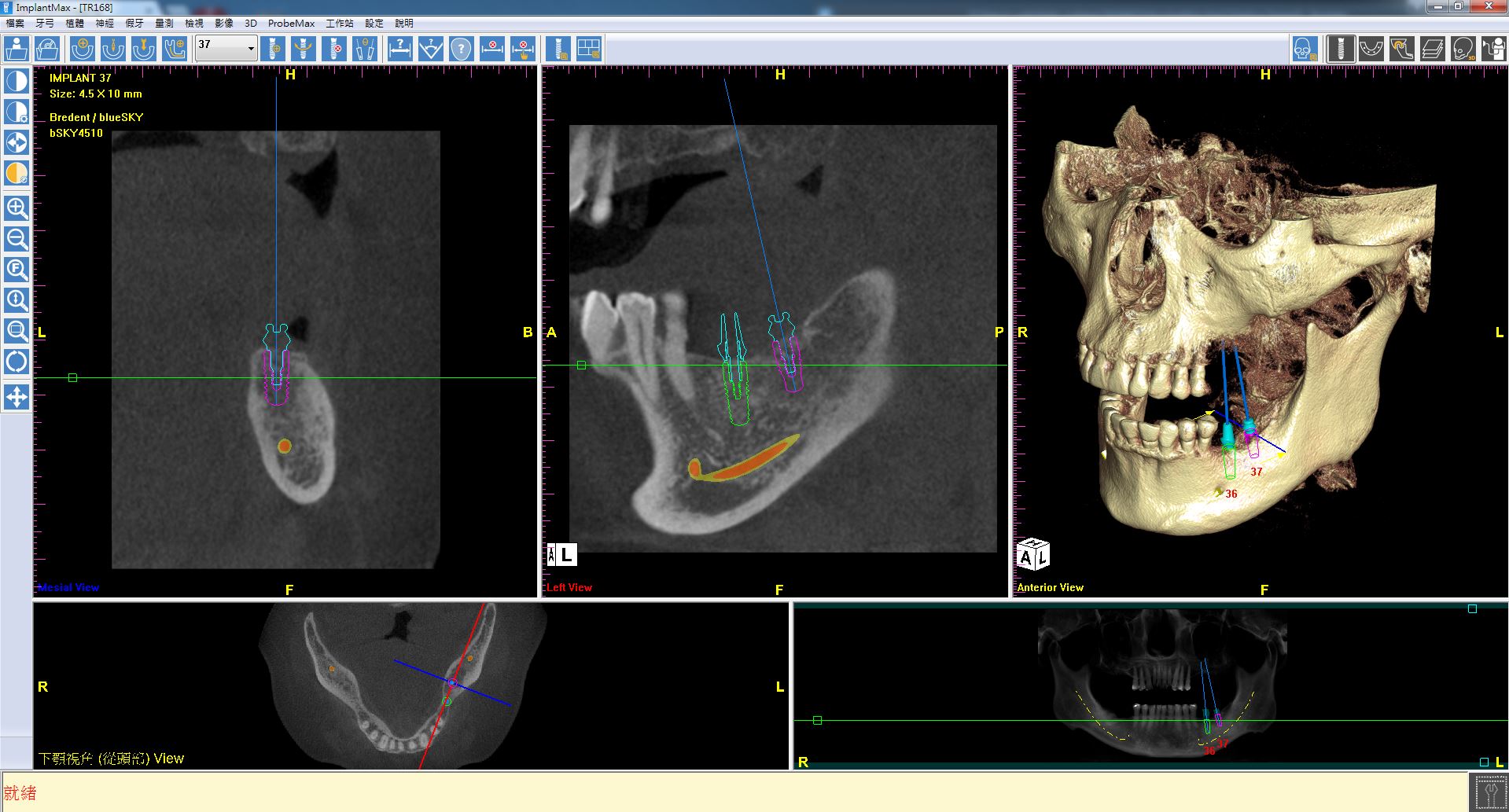
Task: Click the dentist workstation mode icon
Action: tap(1493, 50)
